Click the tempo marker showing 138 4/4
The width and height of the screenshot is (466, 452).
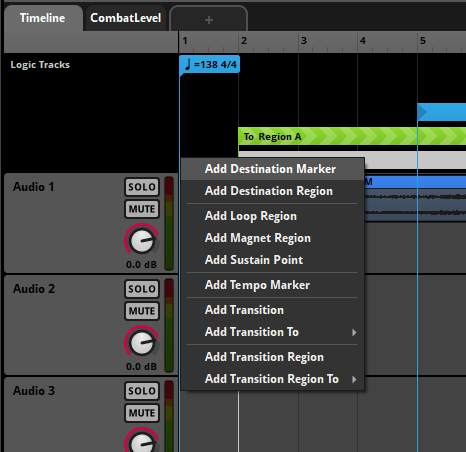click(x=209, y=64)
